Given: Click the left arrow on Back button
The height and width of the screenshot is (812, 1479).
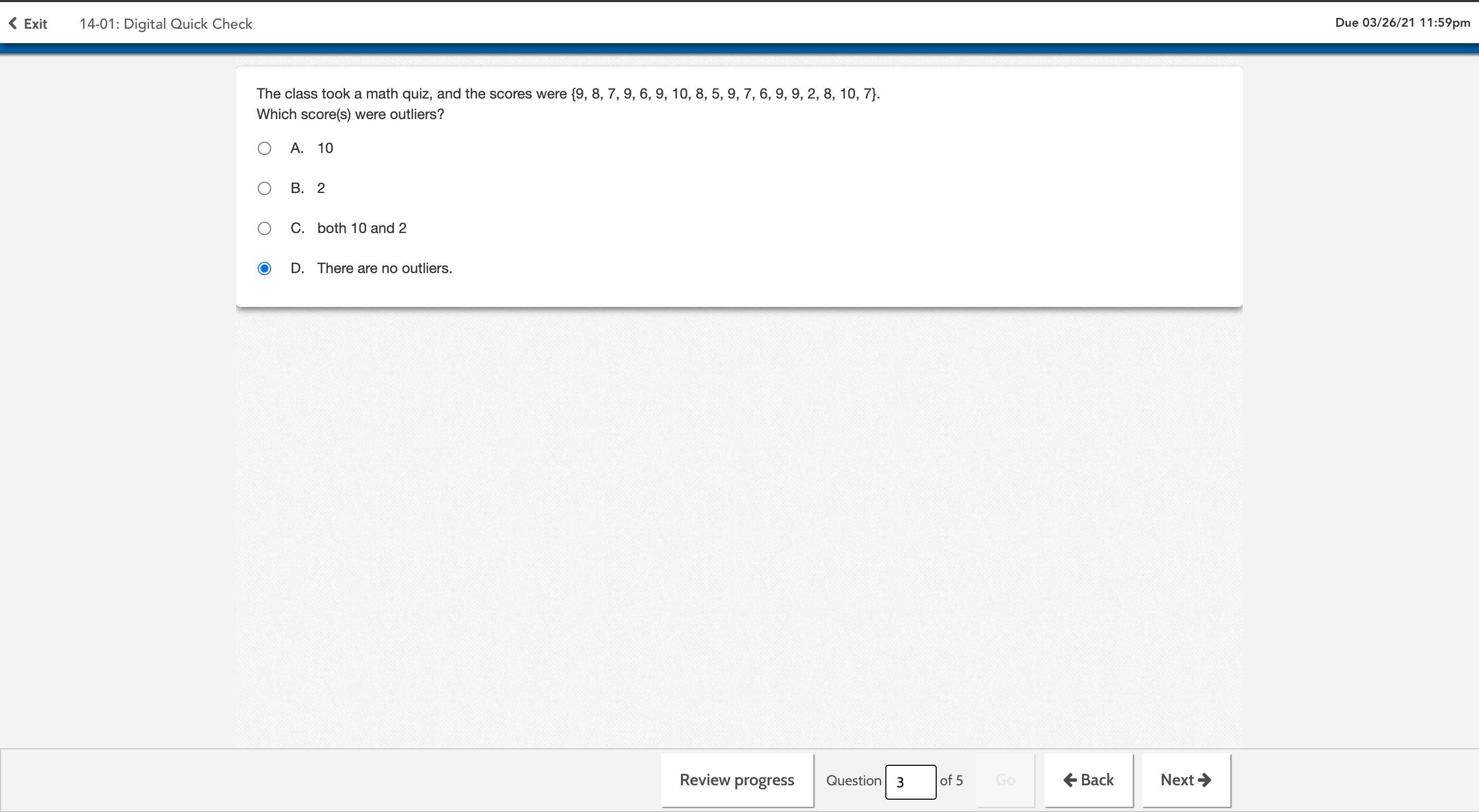Looking at the screenshot, I should coord(1070,780).
